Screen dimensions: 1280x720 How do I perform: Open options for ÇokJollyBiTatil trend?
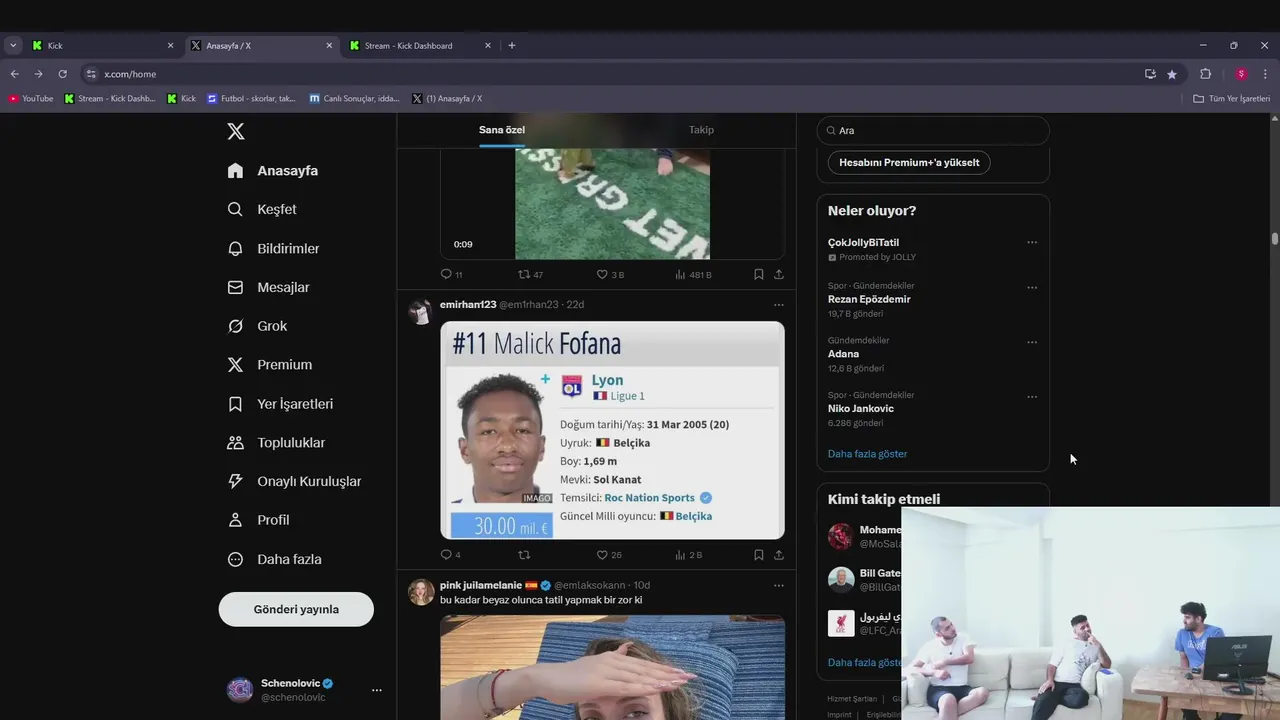pyautogui.click(x=1032, y=243)
